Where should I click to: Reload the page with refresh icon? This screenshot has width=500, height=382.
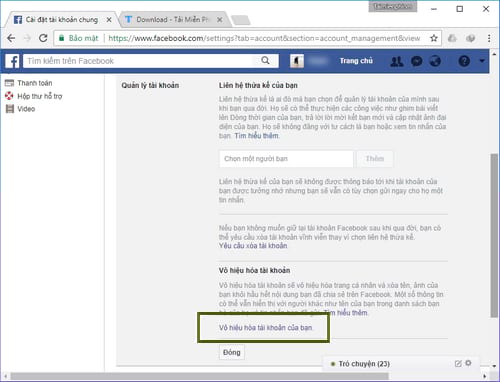pyautogui.click(x=43, y=38)
